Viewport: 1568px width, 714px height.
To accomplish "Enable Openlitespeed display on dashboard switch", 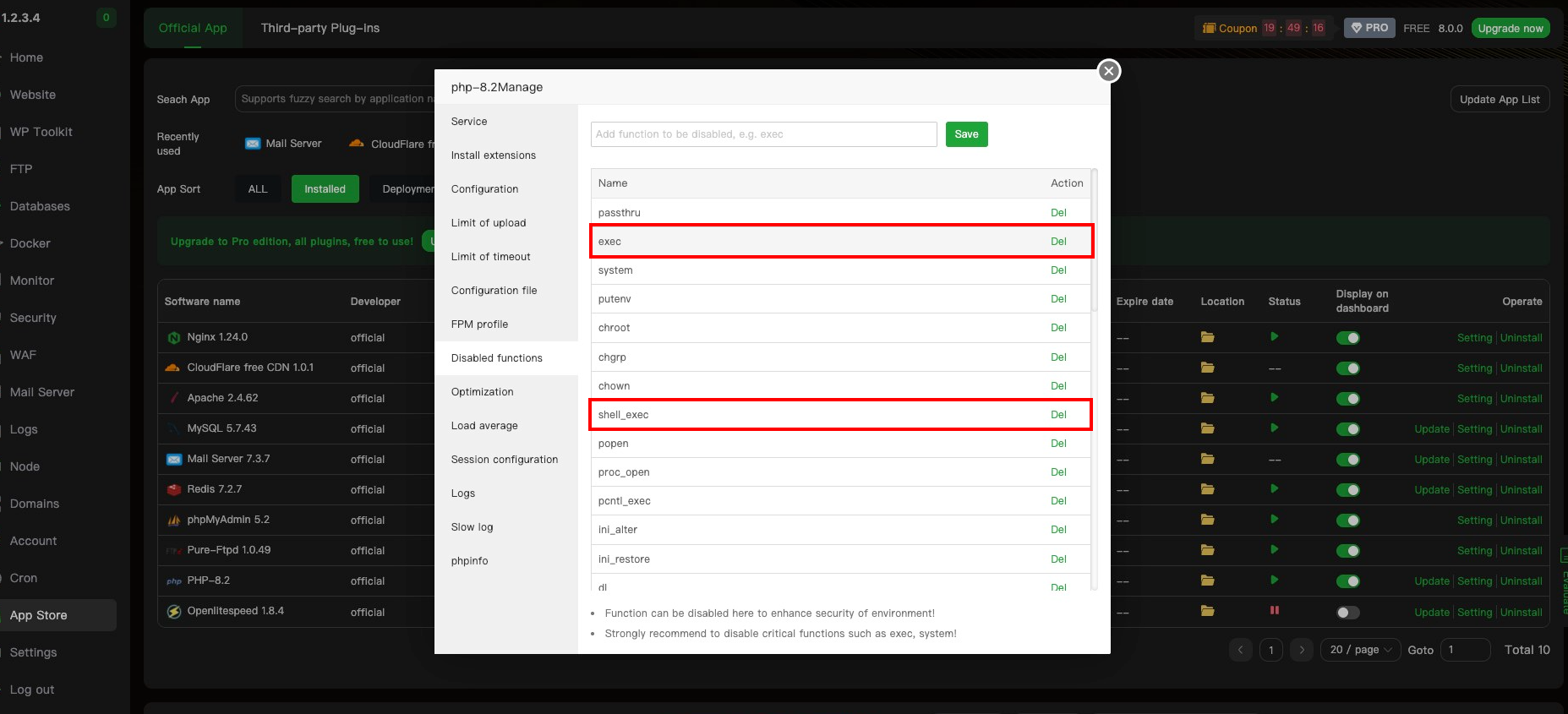I will pyautogui.click(x=1347, y=613).
